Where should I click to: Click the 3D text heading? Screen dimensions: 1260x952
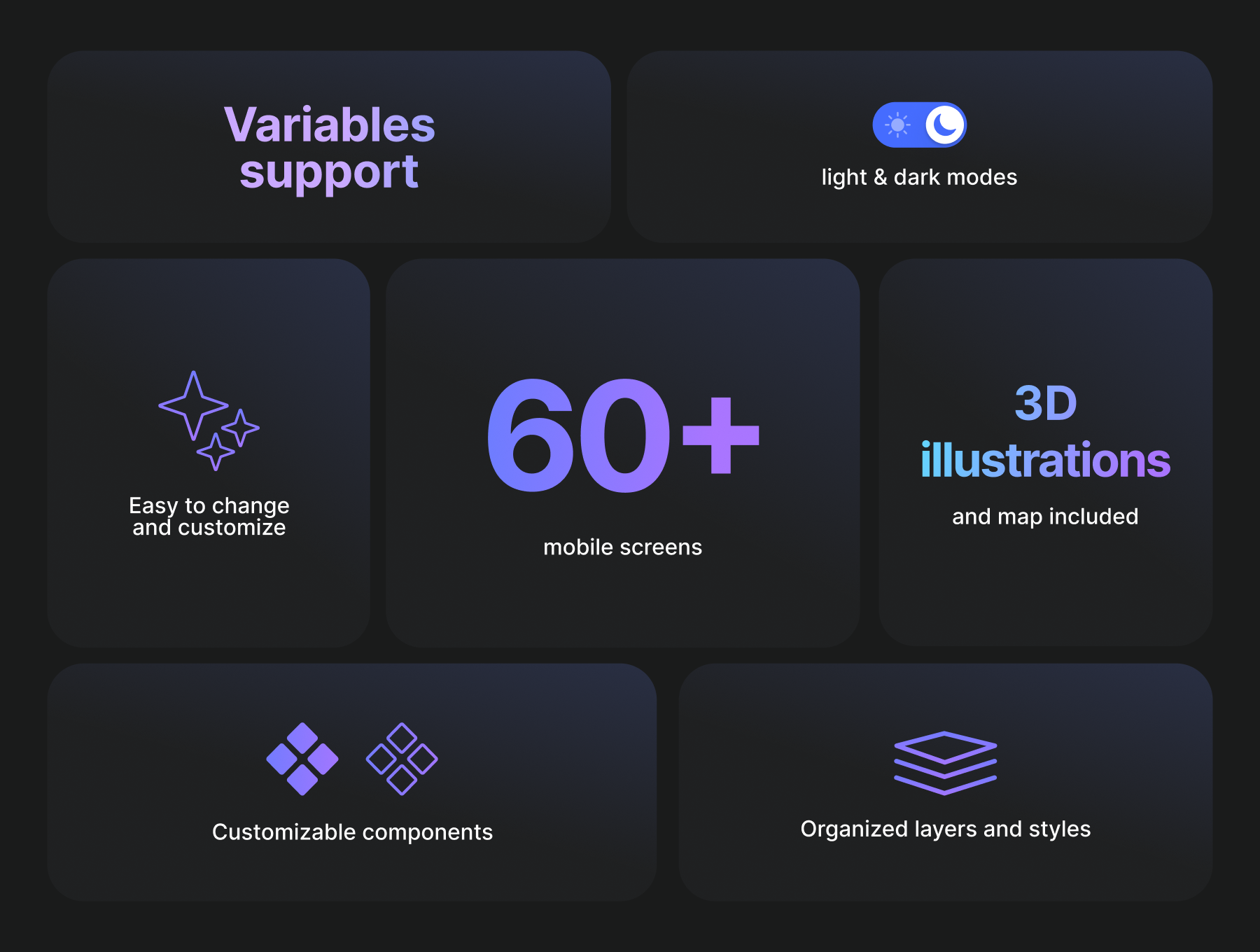coord(1045,403)
